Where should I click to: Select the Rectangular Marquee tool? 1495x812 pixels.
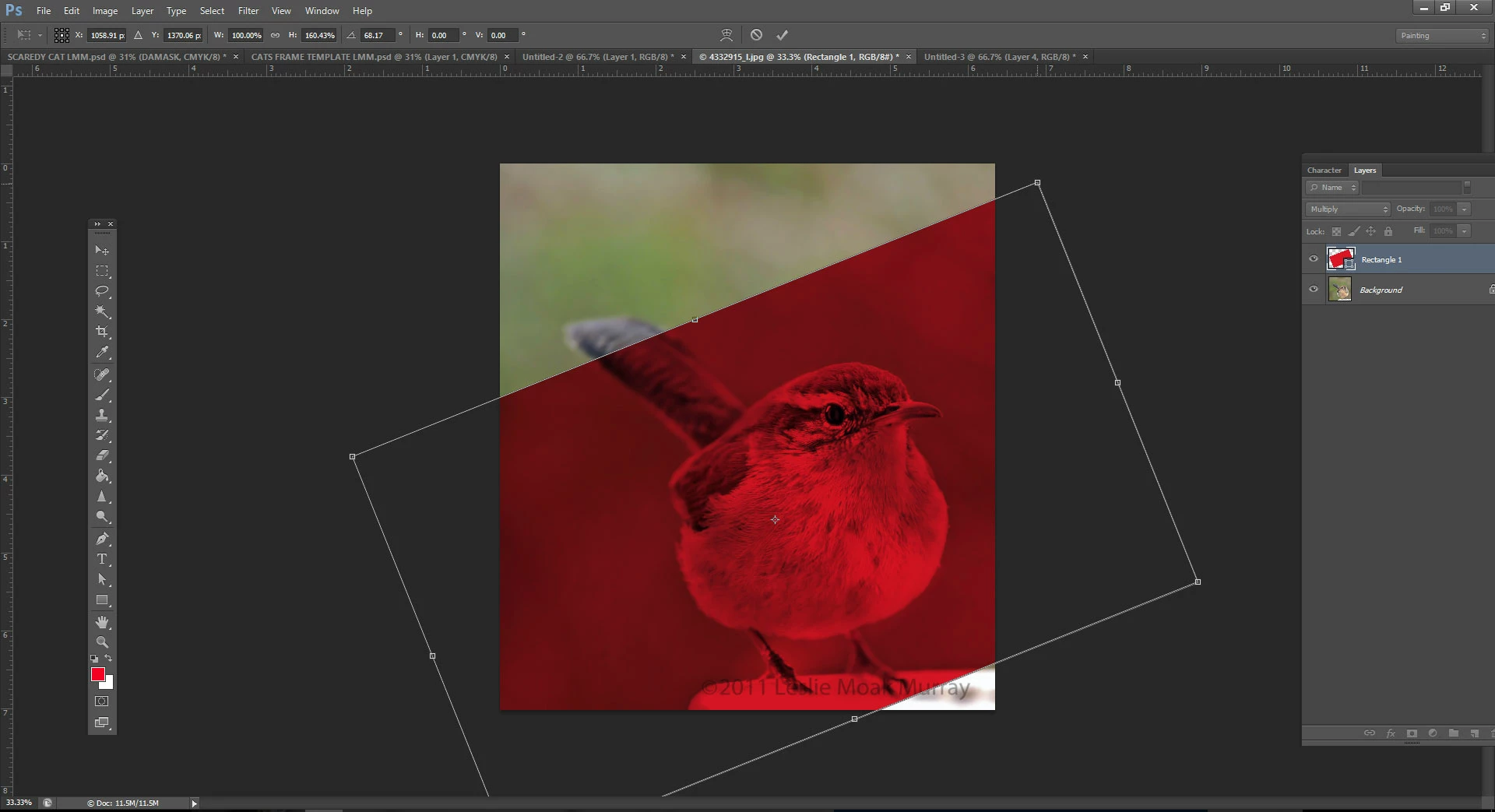click(x=102, y=271)
